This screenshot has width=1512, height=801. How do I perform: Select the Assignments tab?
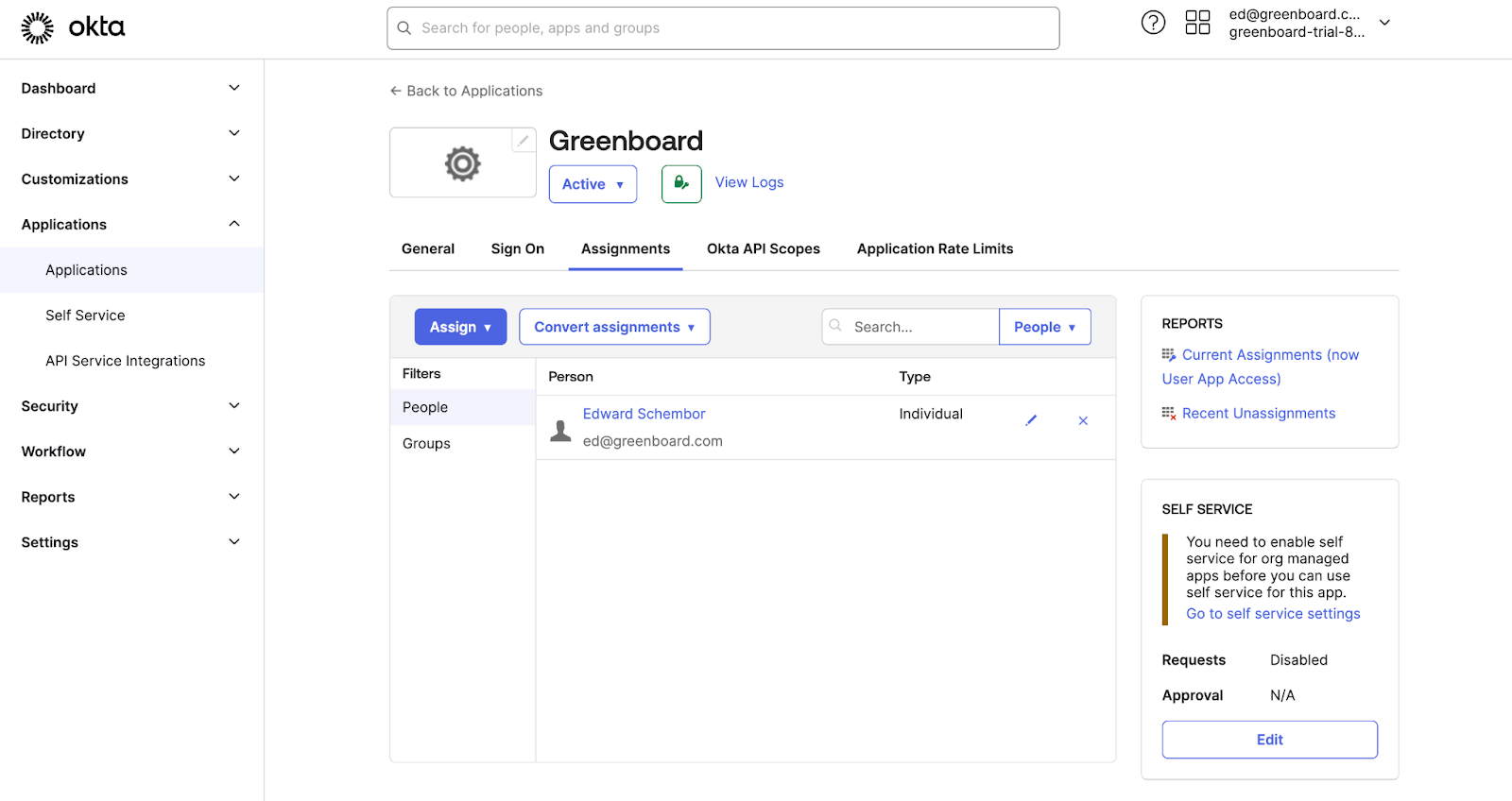point(626,249)
